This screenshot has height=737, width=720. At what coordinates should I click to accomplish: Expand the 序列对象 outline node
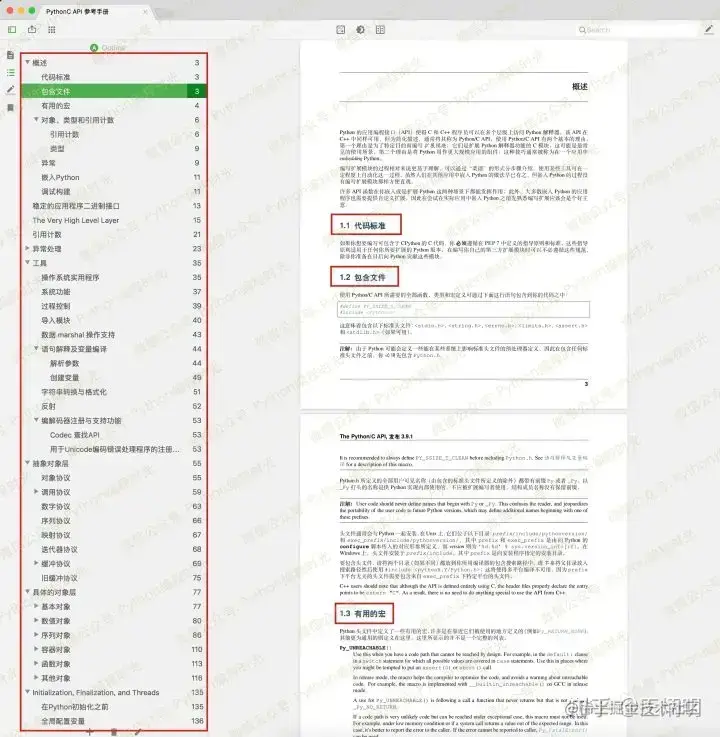coord(36,635)
